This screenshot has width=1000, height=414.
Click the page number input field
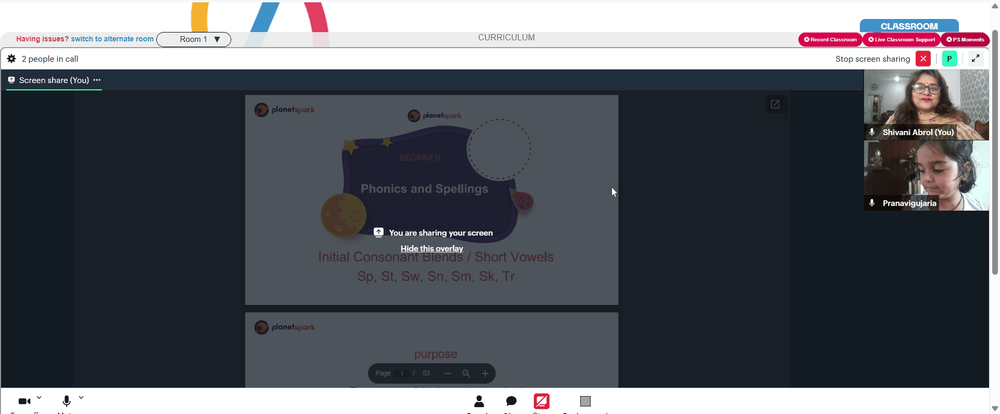tap(402, 373)
